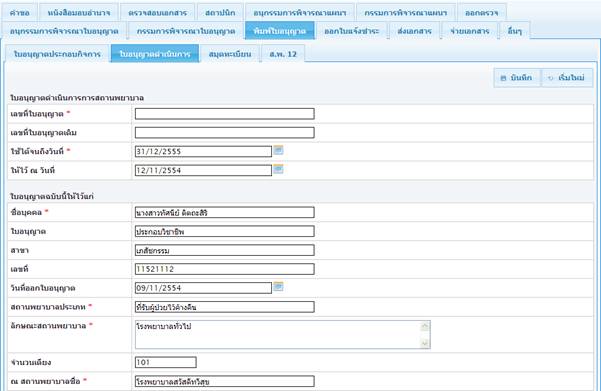The width and height of the screenshot is (601, 391).
Task: Open calendar picker for ใช้ได้จนถึงวันที่ date
Action: coord(279,150)
